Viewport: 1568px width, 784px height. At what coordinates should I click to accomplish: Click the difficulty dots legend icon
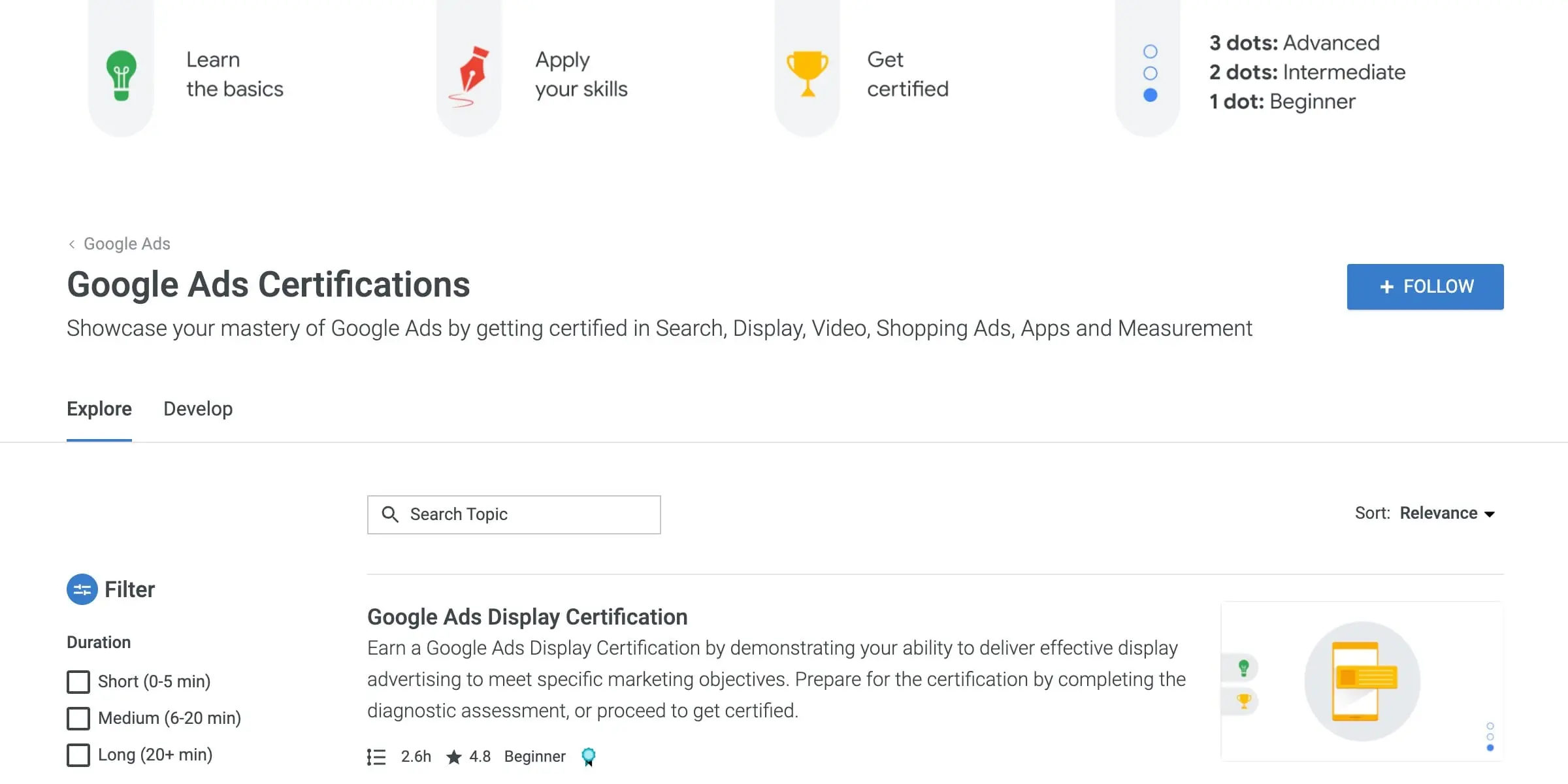pyautogui.click(x=1150, y=73)
